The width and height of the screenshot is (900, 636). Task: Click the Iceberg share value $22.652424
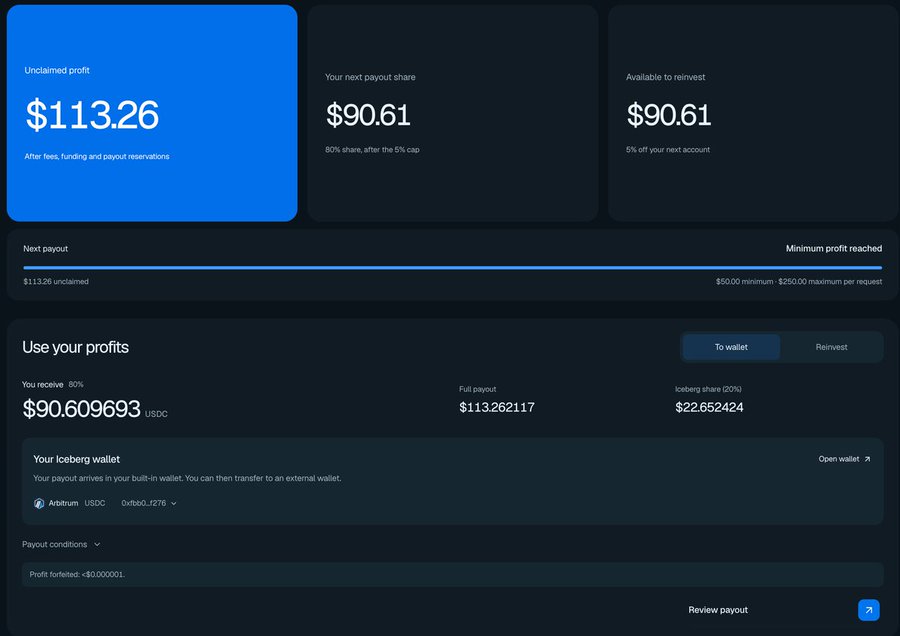pyautogui.click(x=709, y=408)
